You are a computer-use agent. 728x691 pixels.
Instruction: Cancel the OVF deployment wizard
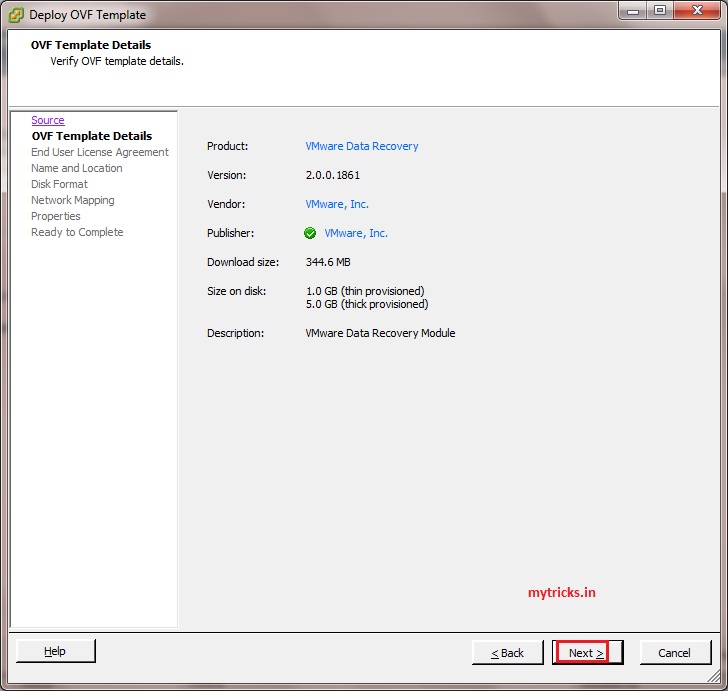(675, 652)
